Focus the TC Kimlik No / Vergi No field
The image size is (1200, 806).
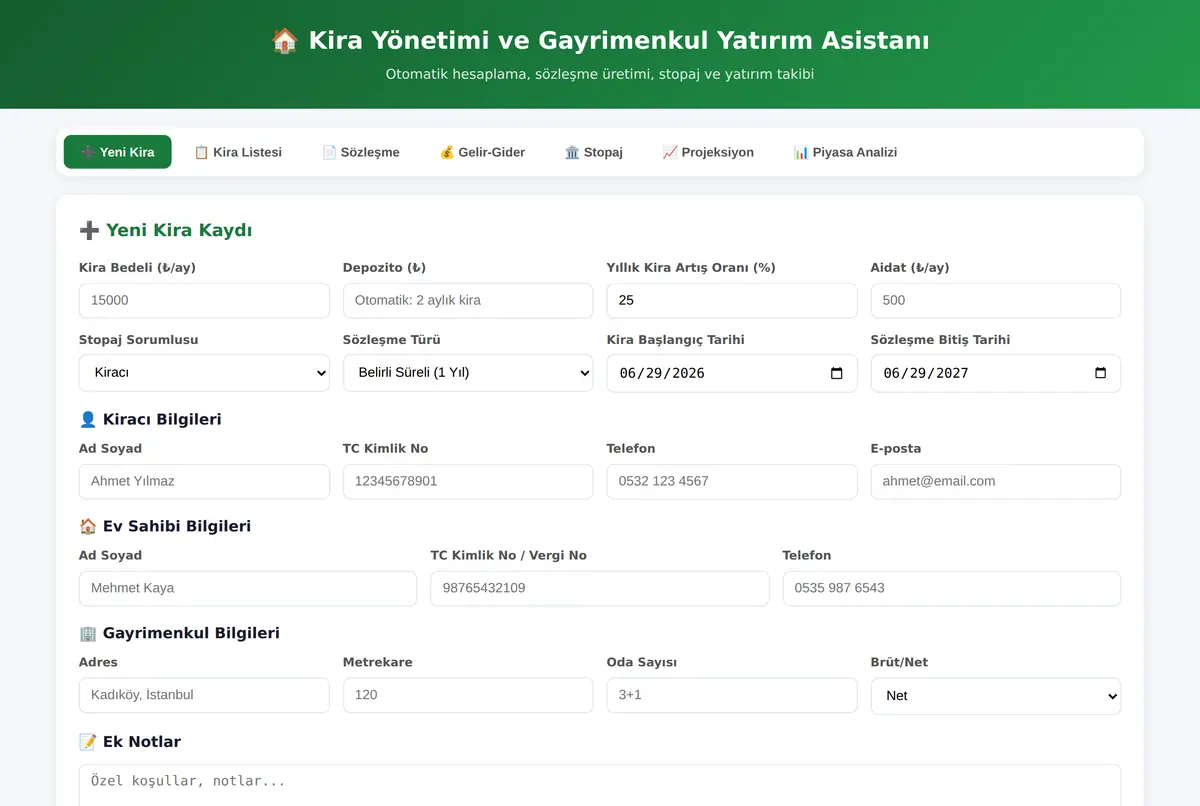(x=600, y=588)
